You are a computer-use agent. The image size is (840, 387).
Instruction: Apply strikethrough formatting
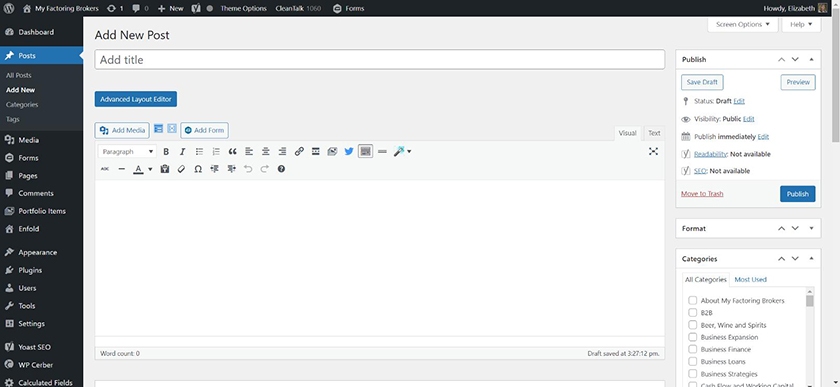tap(105, 169)
